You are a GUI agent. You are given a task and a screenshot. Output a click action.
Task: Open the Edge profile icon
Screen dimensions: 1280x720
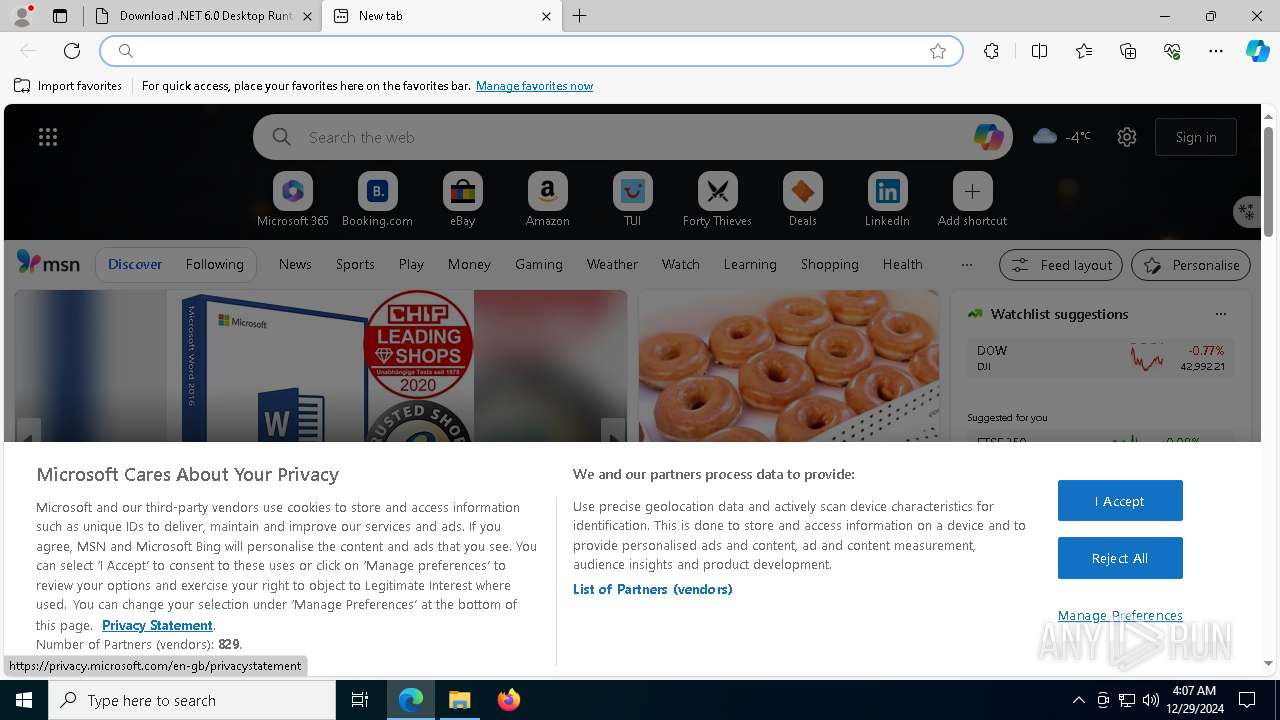pos(22,16)
